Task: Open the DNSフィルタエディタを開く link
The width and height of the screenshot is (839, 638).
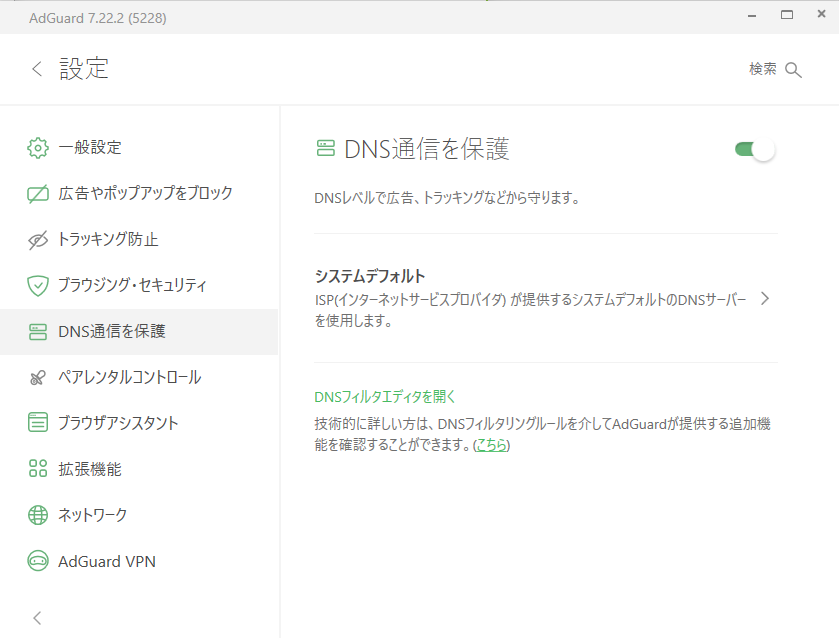Action: click(385, 396)
